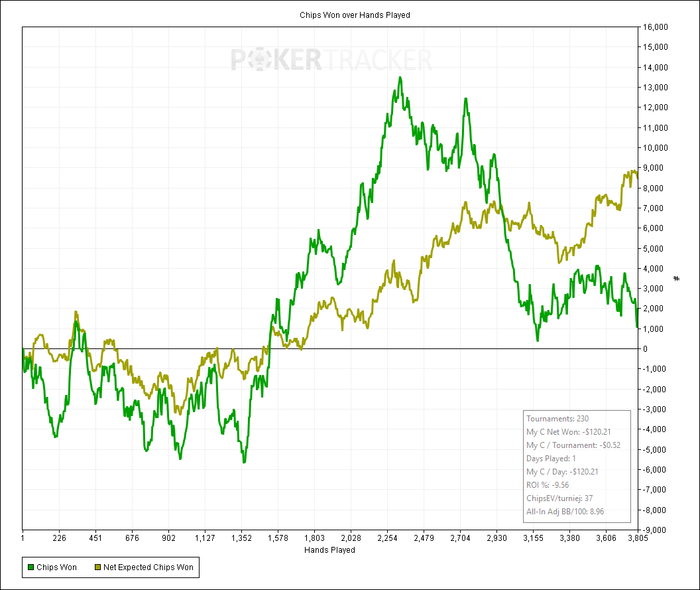Click 'ROI %: -9.56' stat line
Screen dimensions: 700x590
click(x=547, y=485)
